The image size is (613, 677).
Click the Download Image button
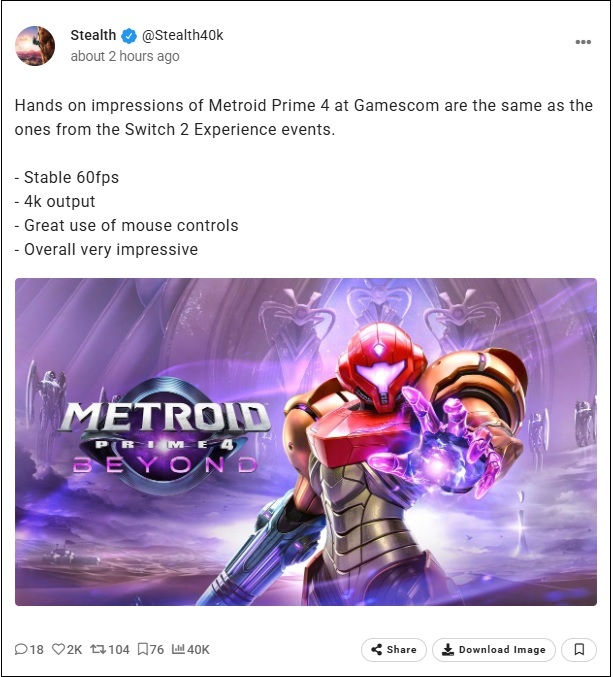click(x=494, y=649)
